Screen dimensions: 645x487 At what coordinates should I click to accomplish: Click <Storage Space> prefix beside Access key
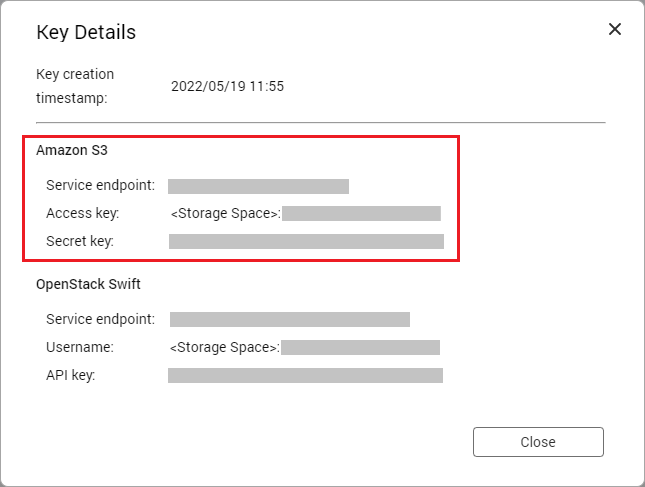pyautogui.click(x=225, y=213)
